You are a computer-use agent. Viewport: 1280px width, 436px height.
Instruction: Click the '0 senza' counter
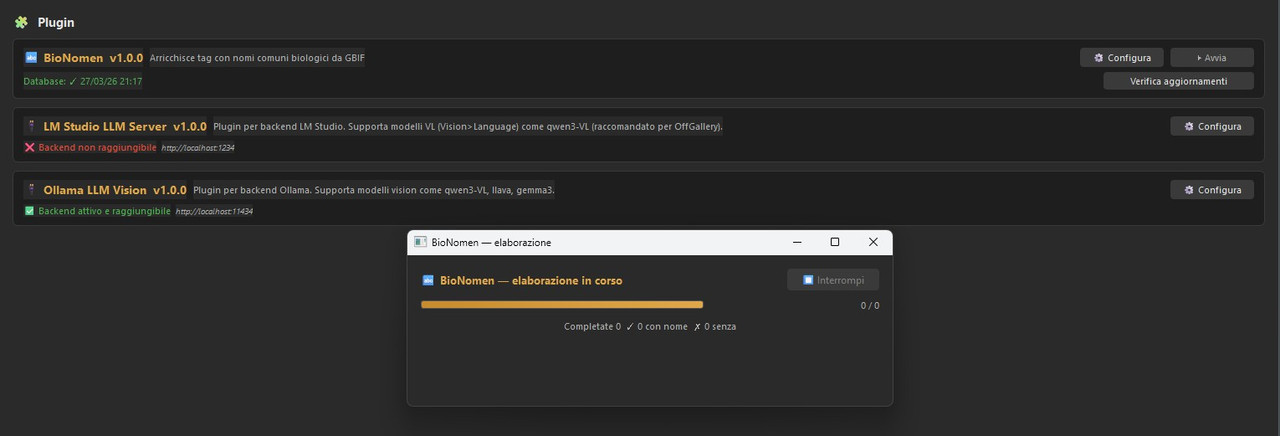click(x=720, y=326)
